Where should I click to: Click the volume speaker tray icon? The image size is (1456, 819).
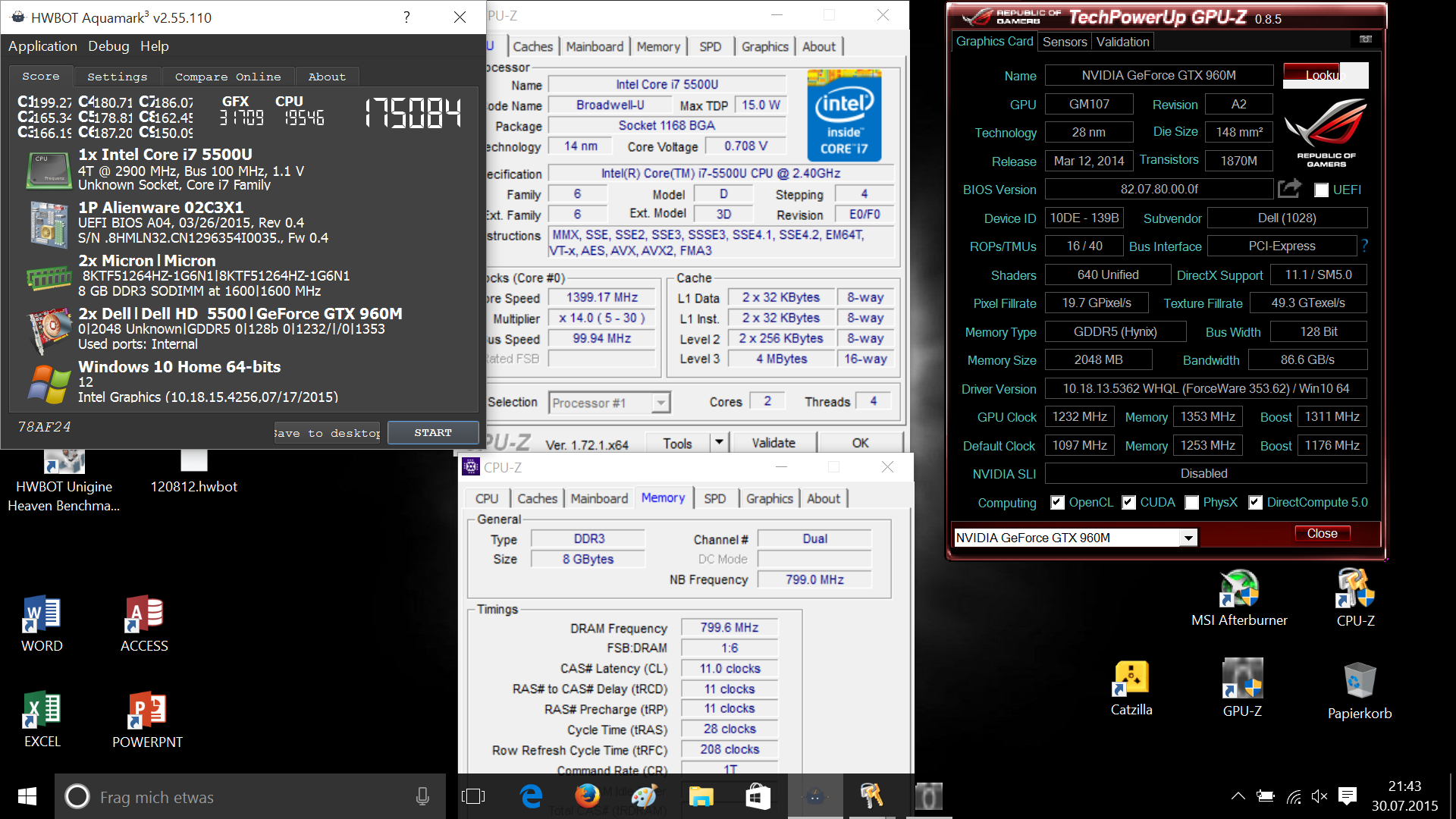click(x=1319, y=795)
